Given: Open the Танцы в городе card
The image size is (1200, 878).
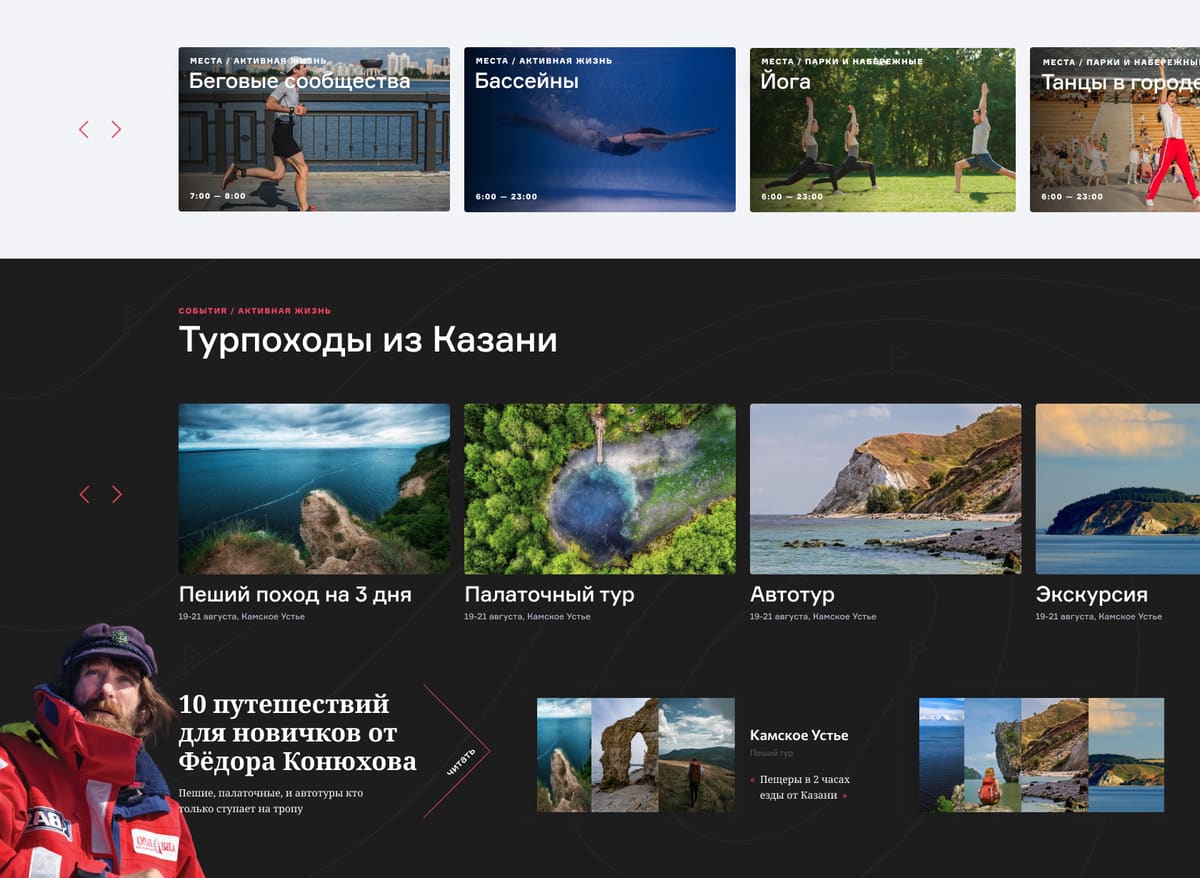Looking at the screenshot, I should [1115, 129].
